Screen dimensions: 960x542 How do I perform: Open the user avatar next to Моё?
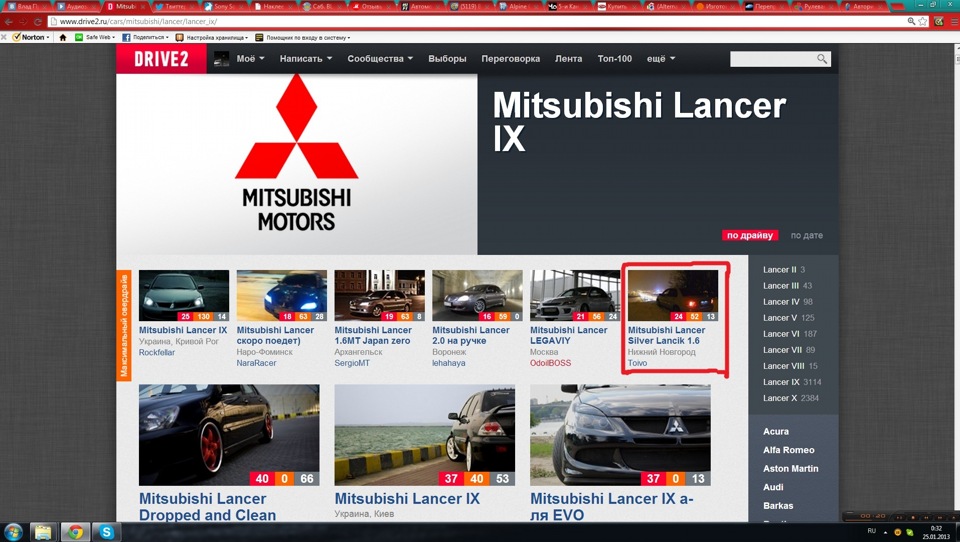tap(221, 59)
